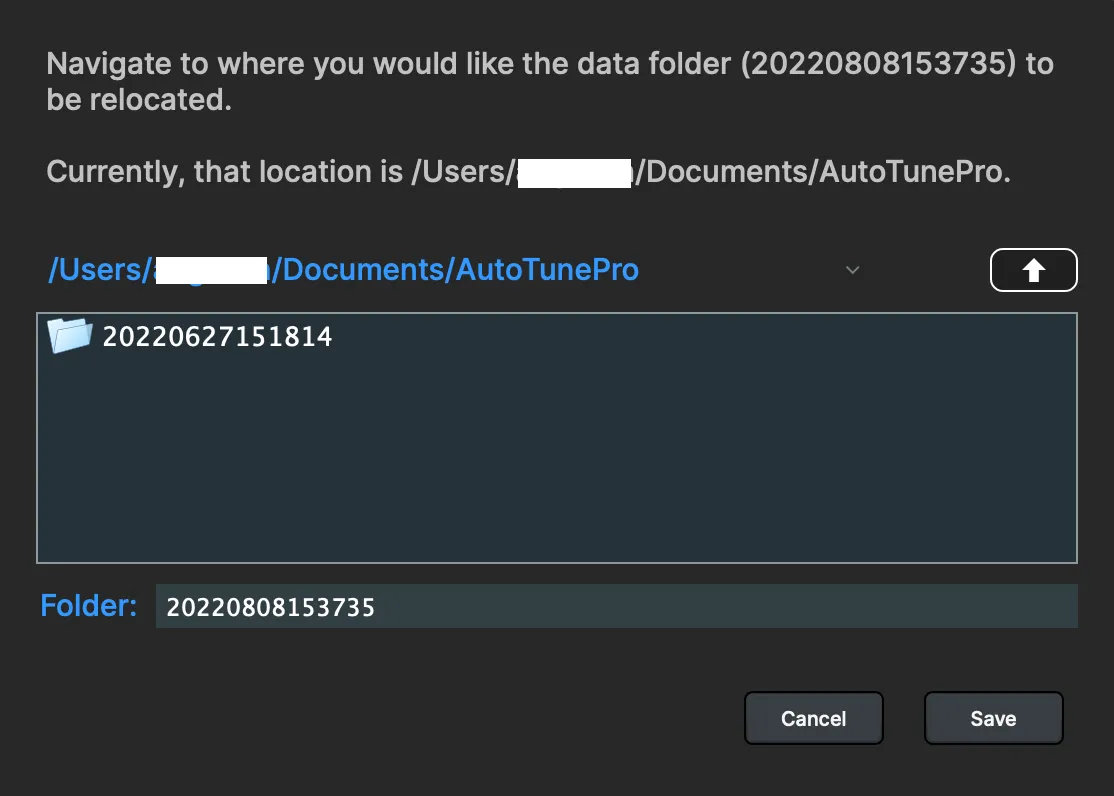Click "AutoTunePro" in the blue path
1114x796 pixels.
547,270
